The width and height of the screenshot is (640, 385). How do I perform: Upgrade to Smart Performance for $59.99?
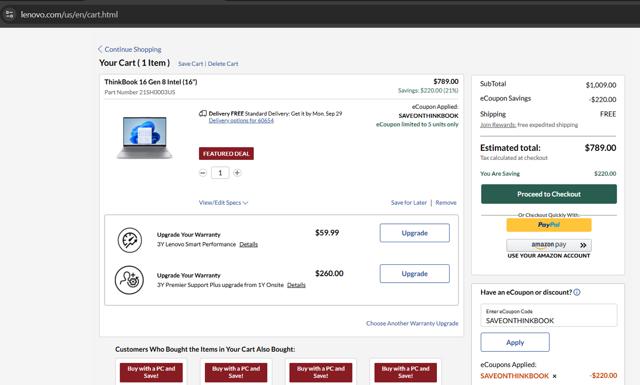pos(415,233)
